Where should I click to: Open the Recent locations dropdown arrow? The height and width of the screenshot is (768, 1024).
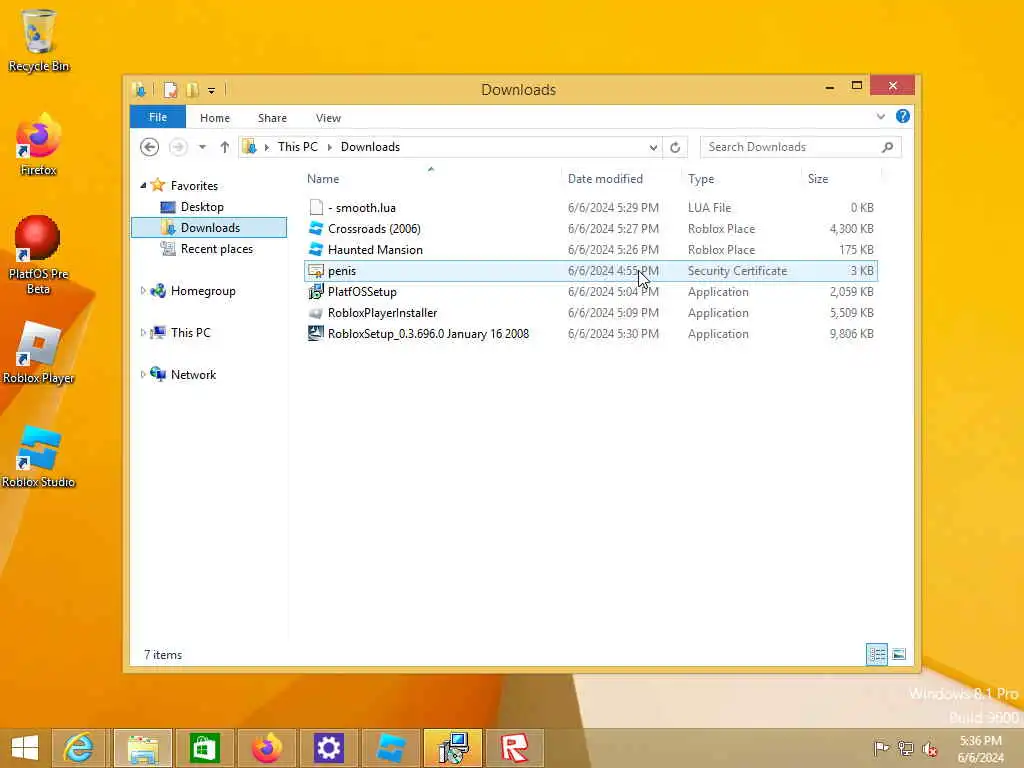(x=202, y=147)
